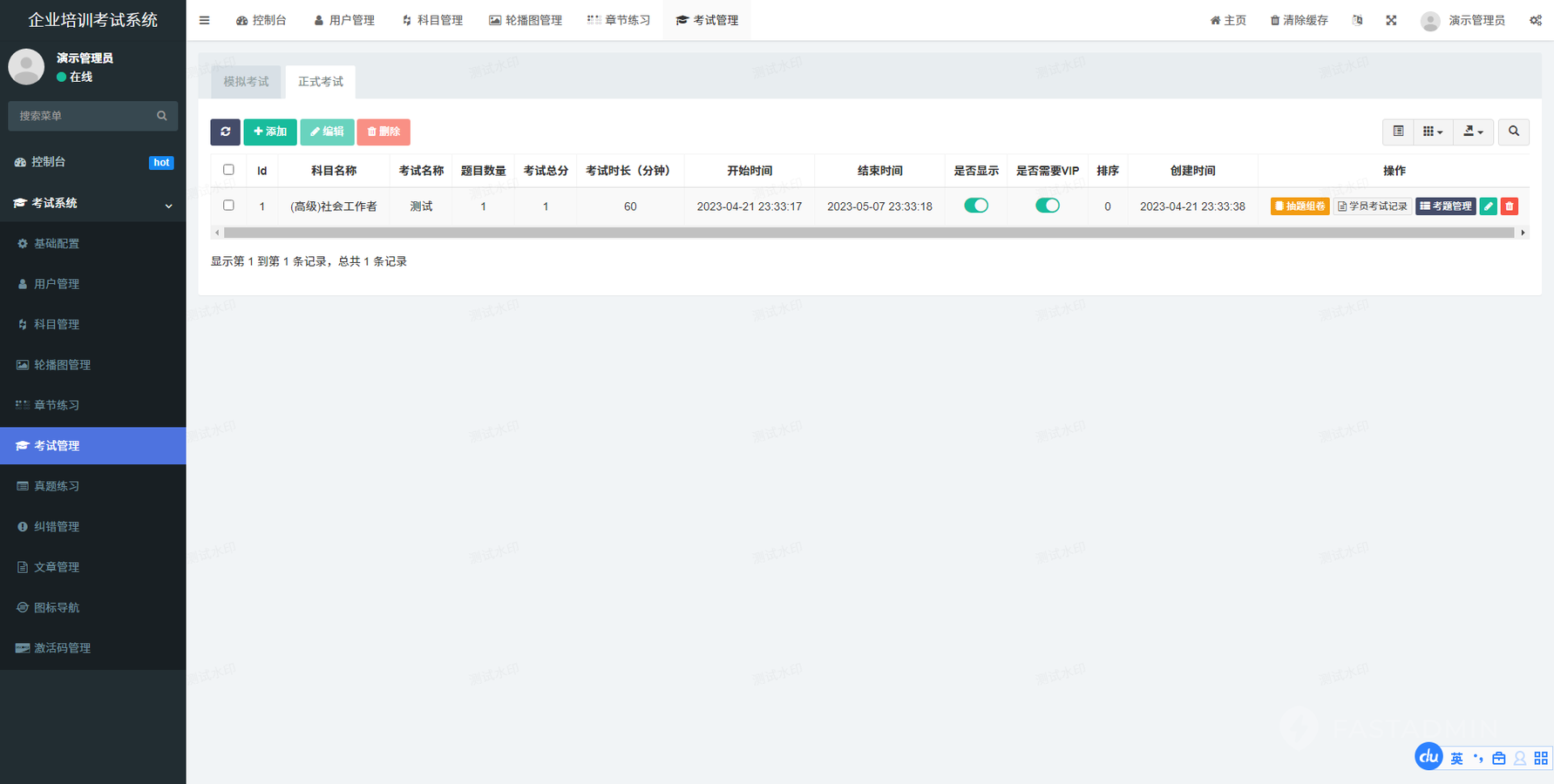Click the green pencil edit icon in row 1

pyautogui.click(x=1488, y=206)
